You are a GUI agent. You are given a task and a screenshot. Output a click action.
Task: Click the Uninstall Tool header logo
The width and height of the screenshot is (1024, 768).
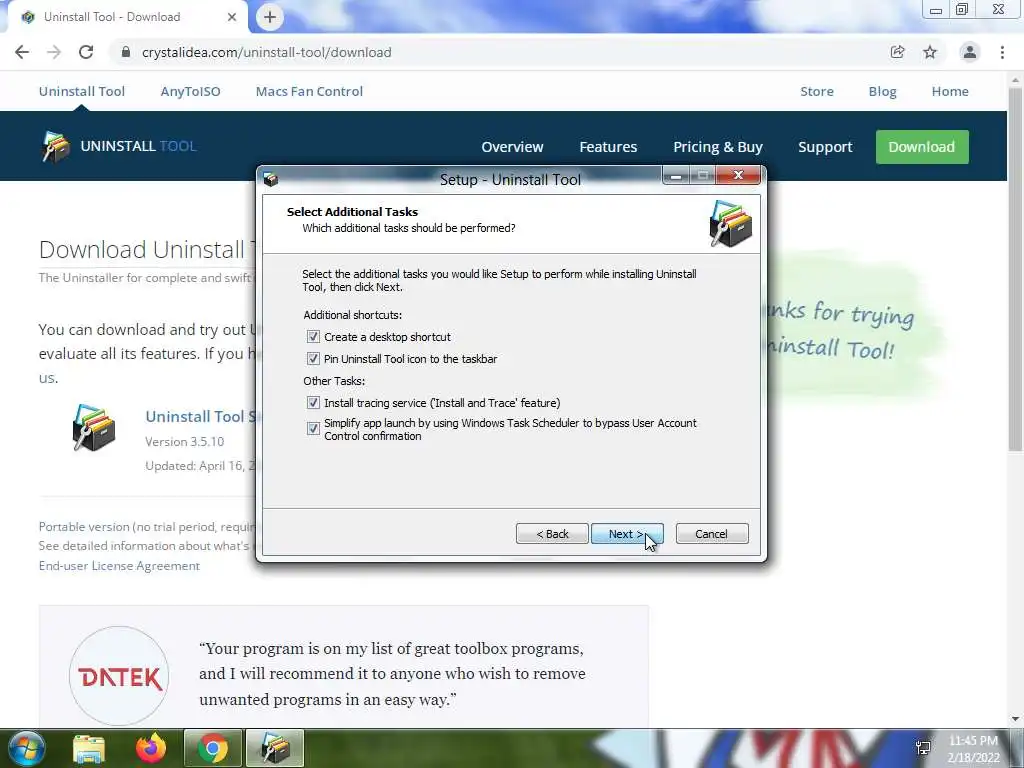coord(119,146)
